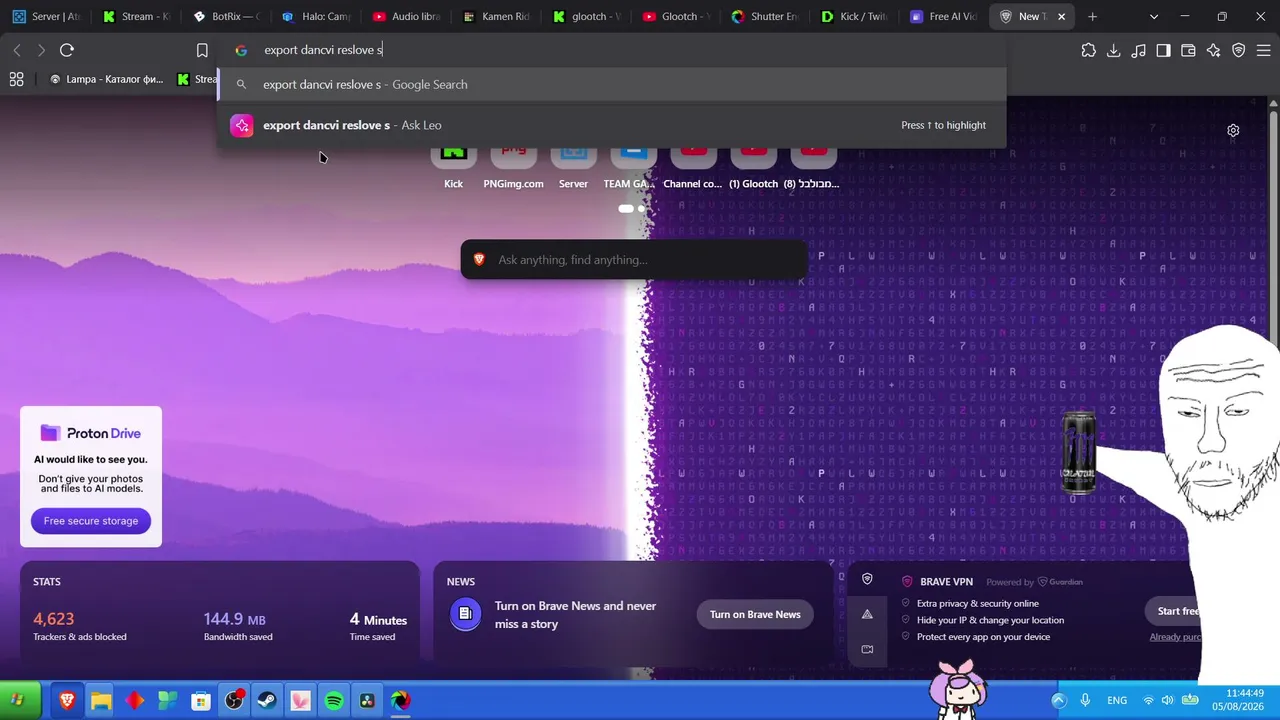The height and width of the screenshot is (720, 1280).
Task: Click Turn on Brave News button
Action: point(755,614)
